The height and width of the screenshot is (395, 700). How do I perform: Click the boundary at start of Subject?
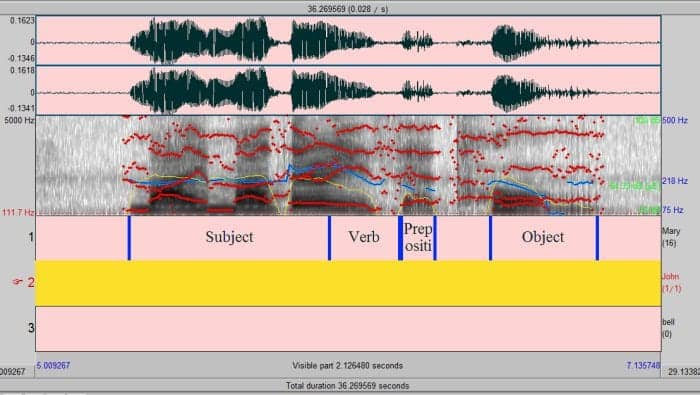[129, 238]
